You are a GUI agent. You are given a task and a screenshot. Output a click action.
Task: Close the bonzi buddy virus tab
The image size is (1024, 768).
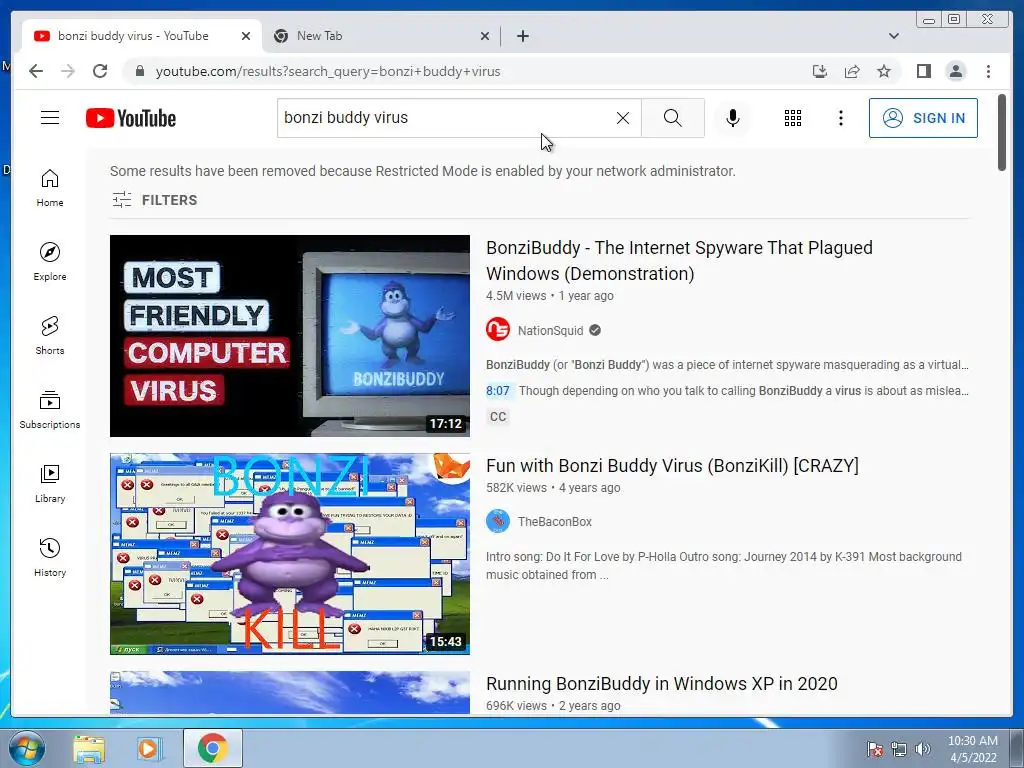coord(246,36)
